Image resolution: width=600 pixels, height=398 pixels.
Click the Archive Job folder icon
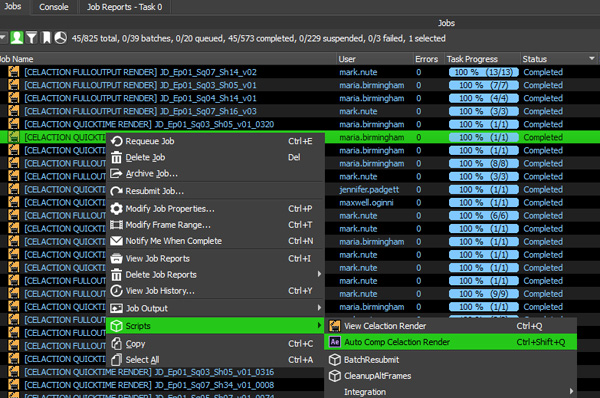point(116,174)
